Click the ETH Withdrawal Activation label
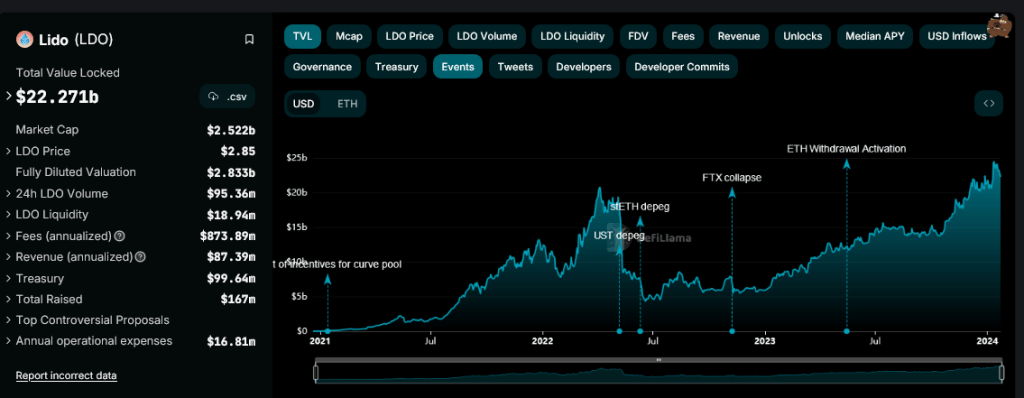This screenshot has width=1024, height=398. (x=846, y=148)
